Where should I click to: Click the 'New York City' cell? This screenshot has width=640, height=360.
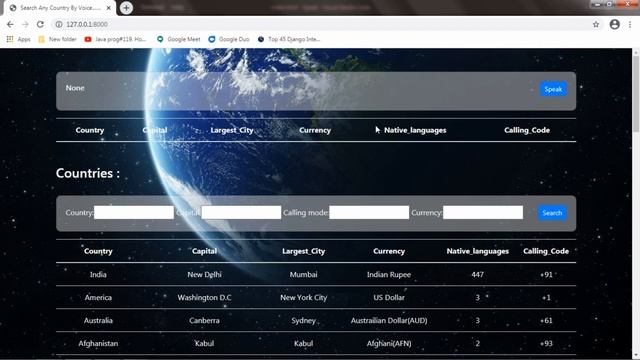(304, 297)
